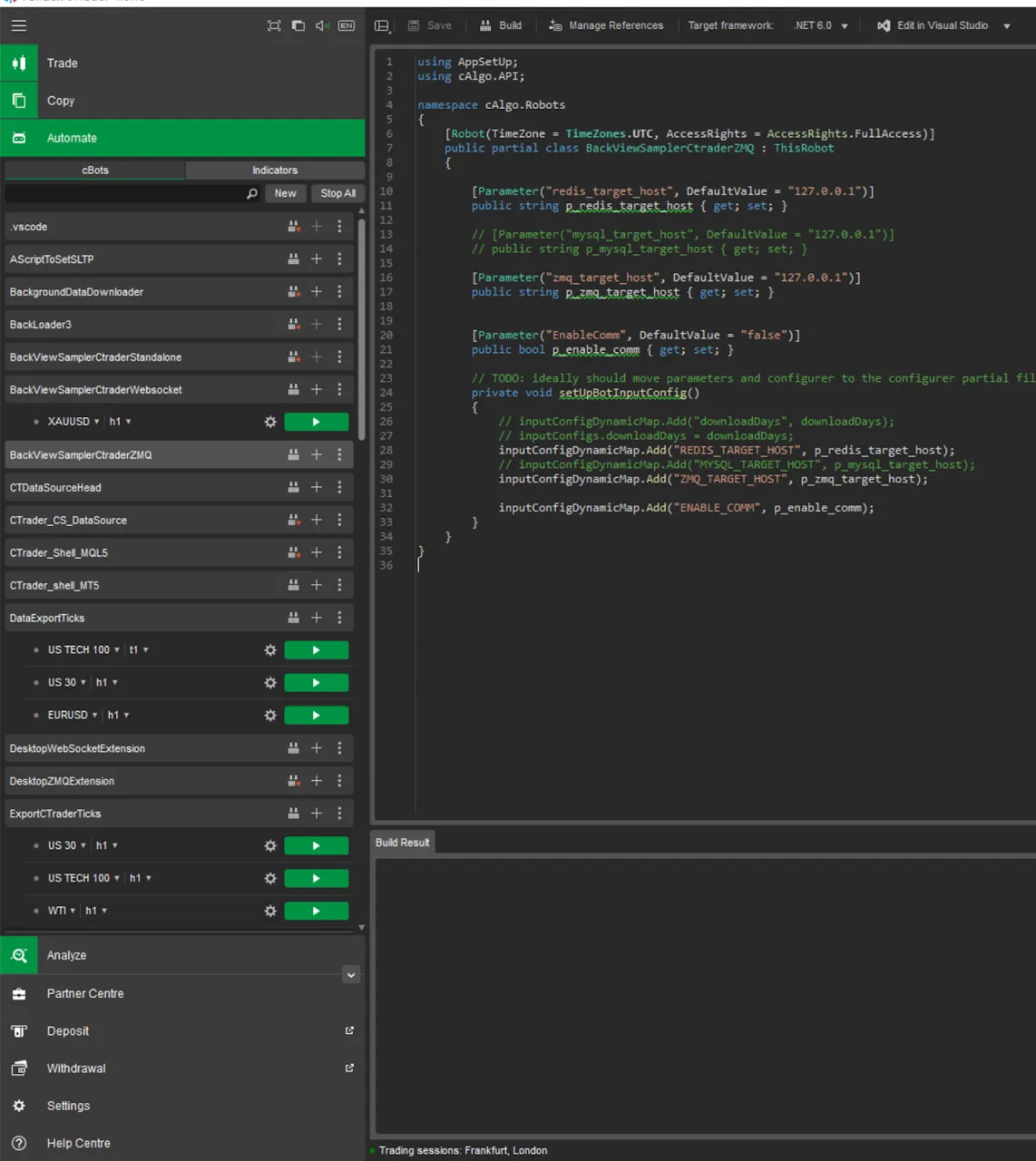
Task: Open the Copy section
Action: (x=182, y=101)
